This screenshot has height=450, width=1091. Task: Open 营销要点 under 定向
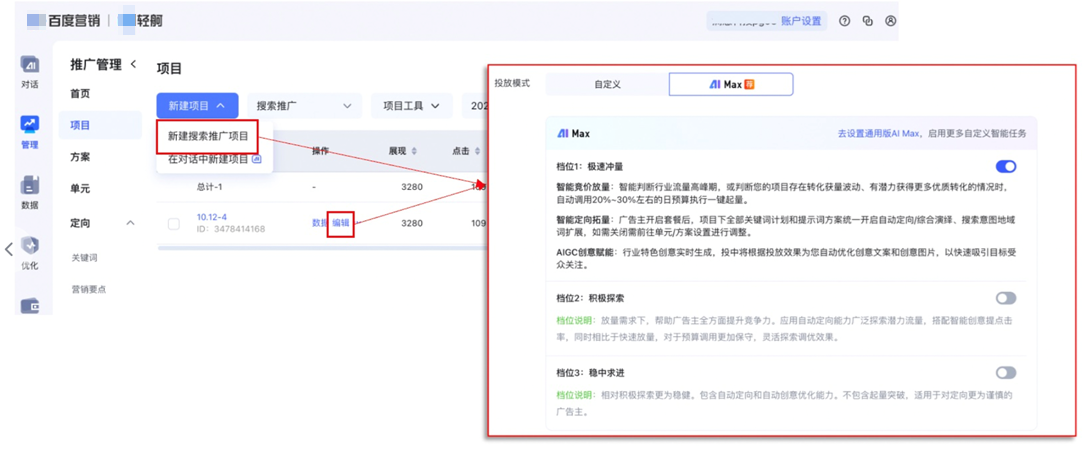tap(88, 289)
